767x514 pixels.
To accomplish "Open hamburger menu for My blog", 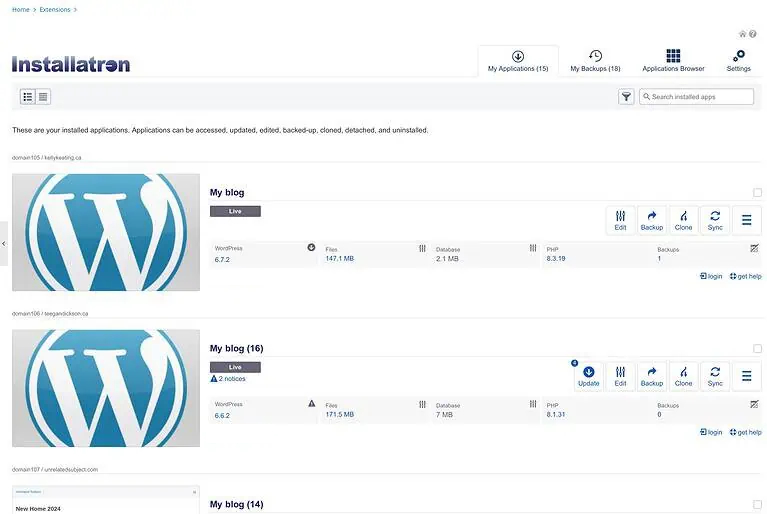I will (x=747, y=220).
